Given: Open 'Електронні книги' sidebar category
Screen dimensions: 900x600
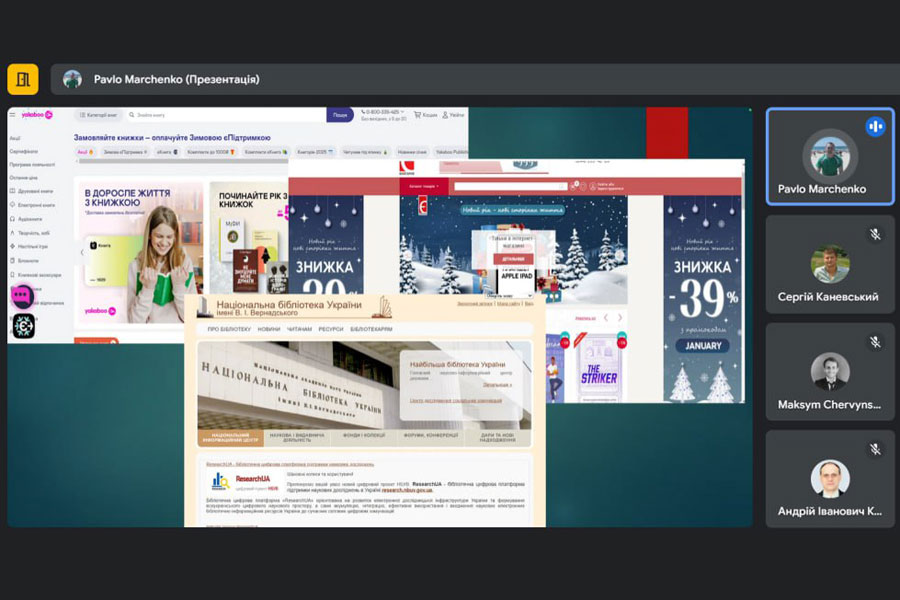Looking at the screenshot, I should click(33, 204).
